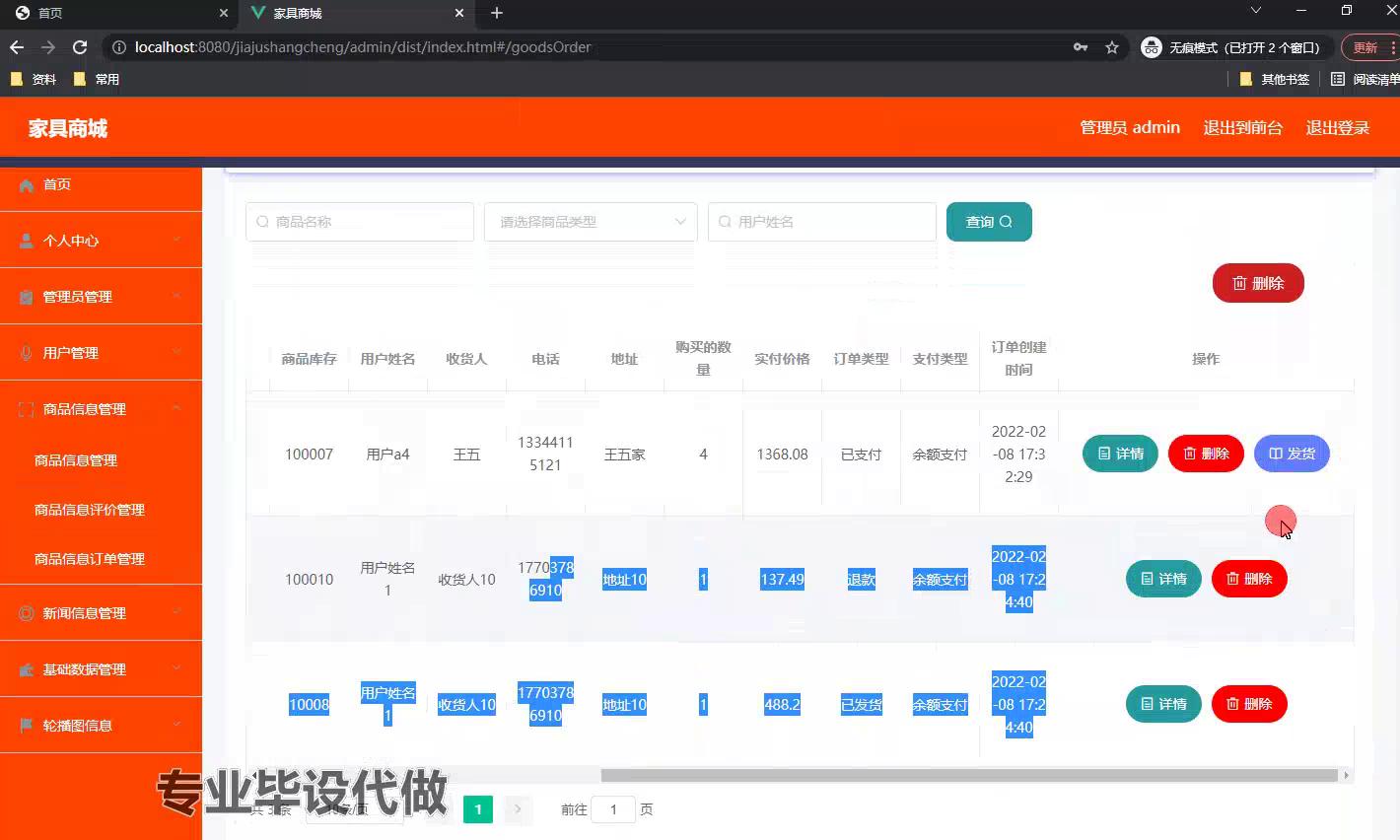Open 详情 for the 488.2 order
The height and width of the screenshot is (840, 1400).
(1163, 704)
